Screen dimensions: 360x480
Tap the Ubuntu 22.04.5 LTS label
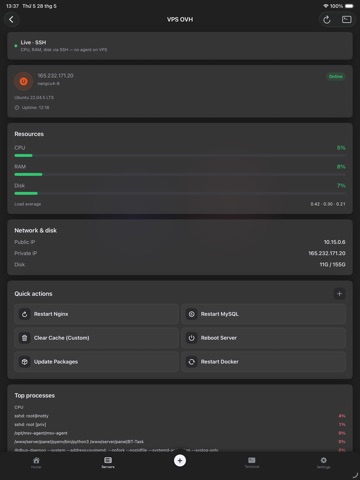pyautogui.click(x=34, y=98)
